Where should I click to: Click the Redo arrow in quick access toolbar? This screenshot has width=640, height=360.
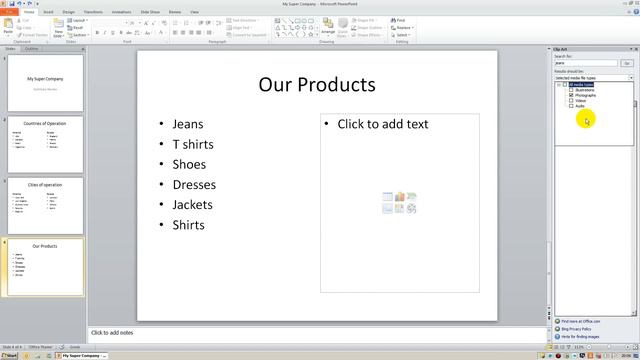click(x=29, y=4)
